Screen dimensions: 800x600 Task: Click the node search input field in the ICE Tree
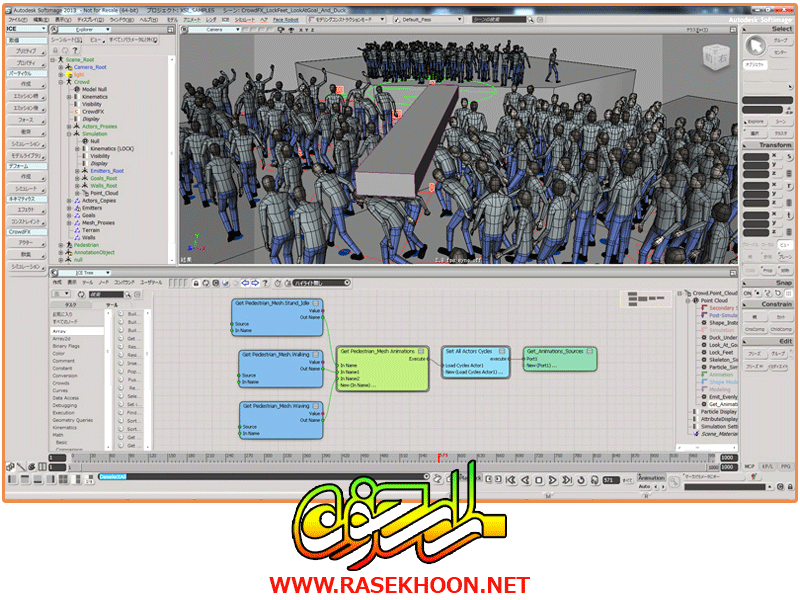click(x=106, y=294)
